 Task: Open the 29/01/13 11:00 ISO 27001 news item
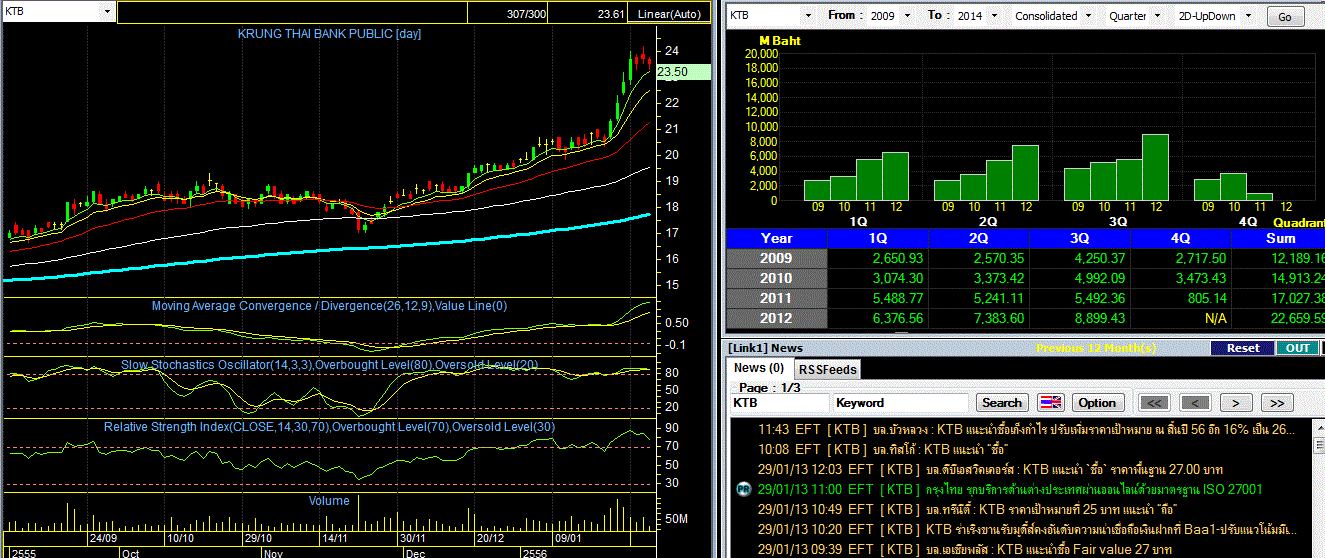[1010, 489]
